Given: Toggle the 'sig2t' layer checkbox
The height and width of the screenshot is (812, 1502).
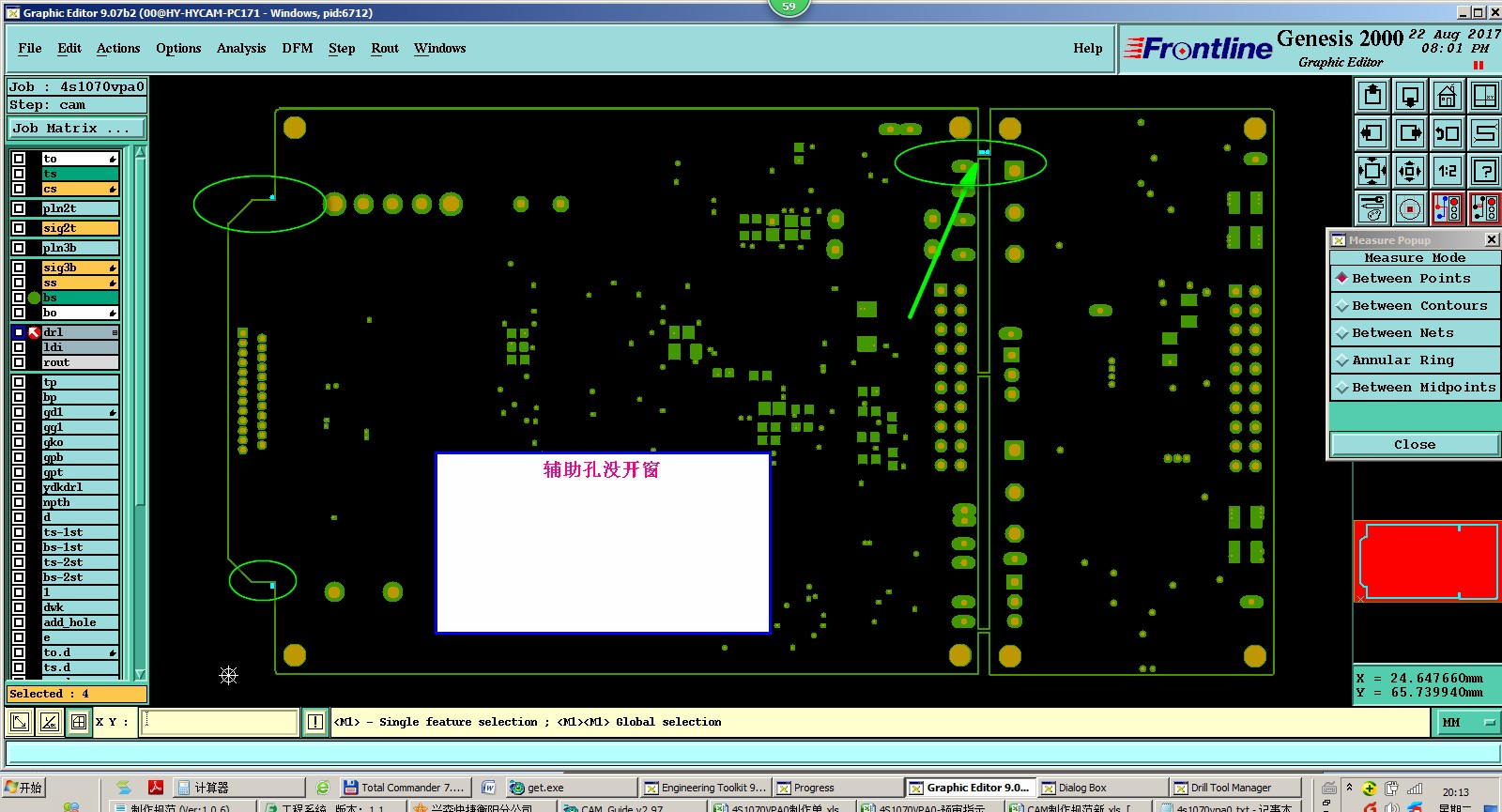Looking at the screenshot, I should pos(19,228).
